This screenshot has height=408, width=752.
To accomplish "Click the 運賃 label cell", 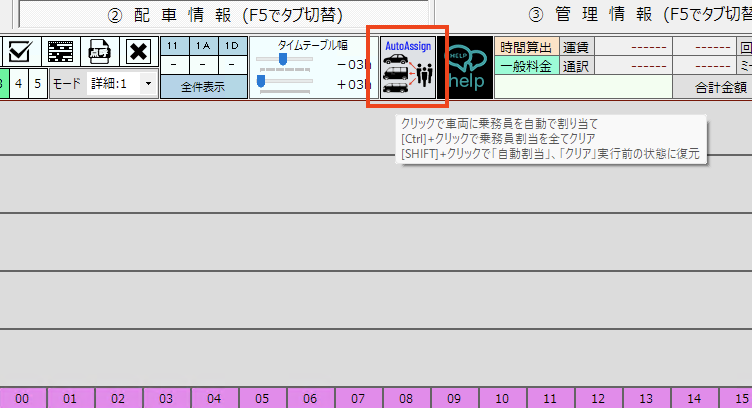I will tap(576, 47).
